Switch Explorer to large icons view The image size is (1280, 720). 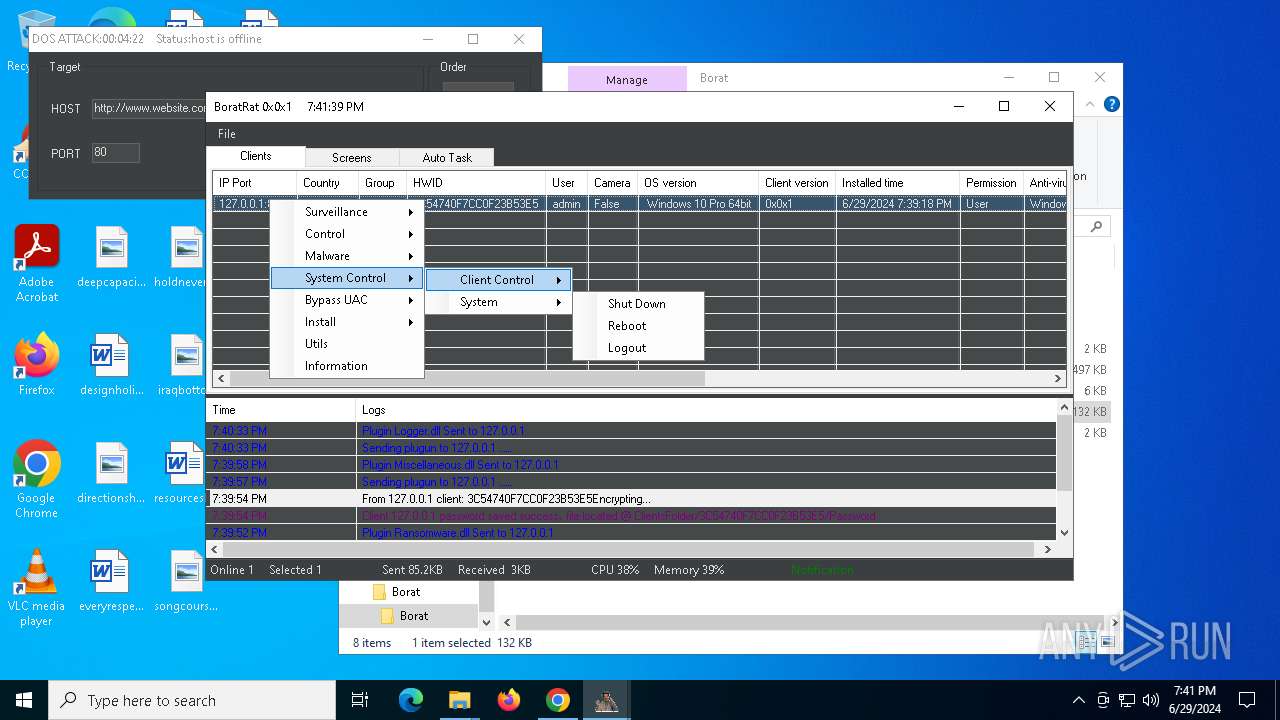pyautogui.click(x=1109, y=643)
